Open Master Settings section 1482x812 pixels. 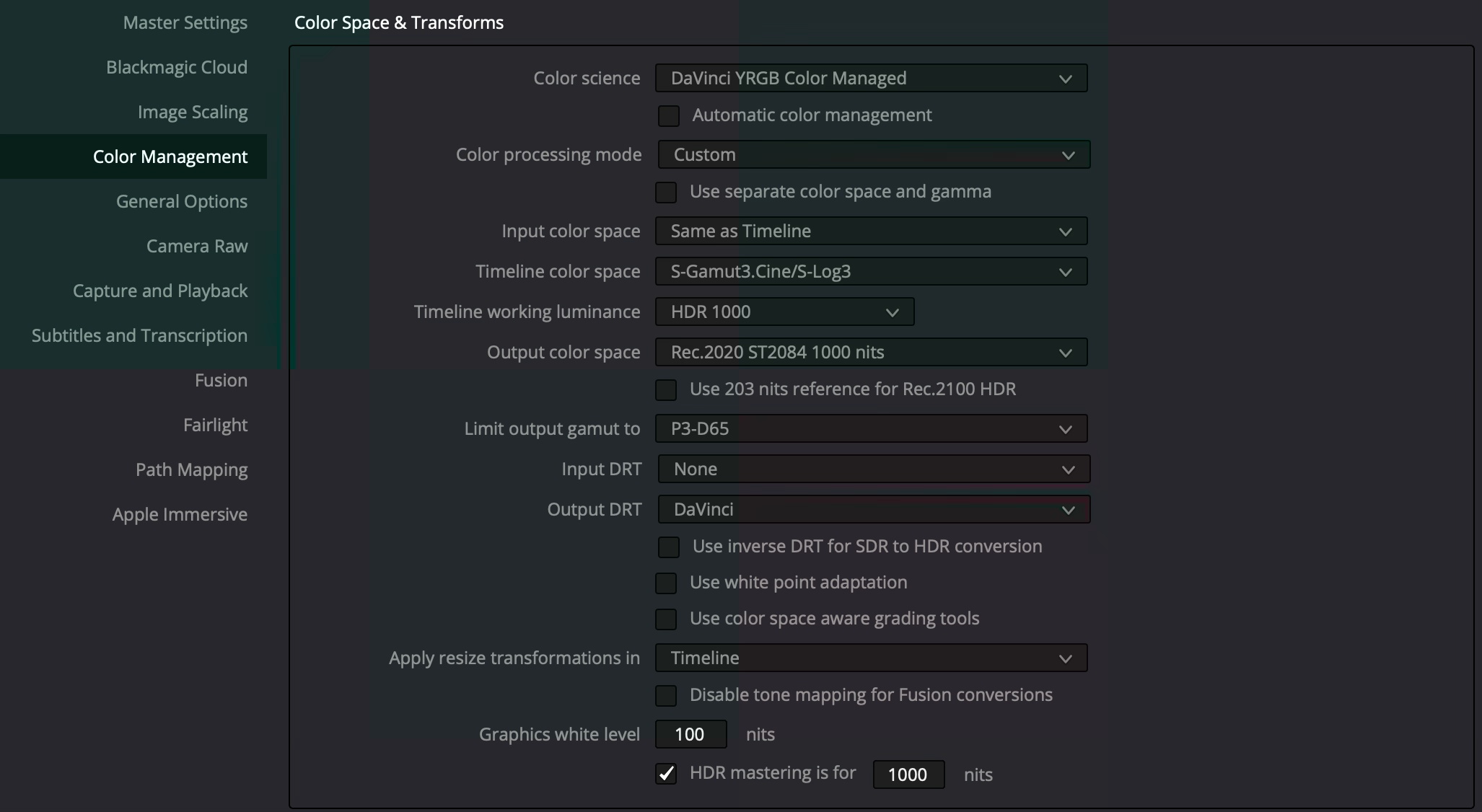pyautogui.click(x=185, y=22)
